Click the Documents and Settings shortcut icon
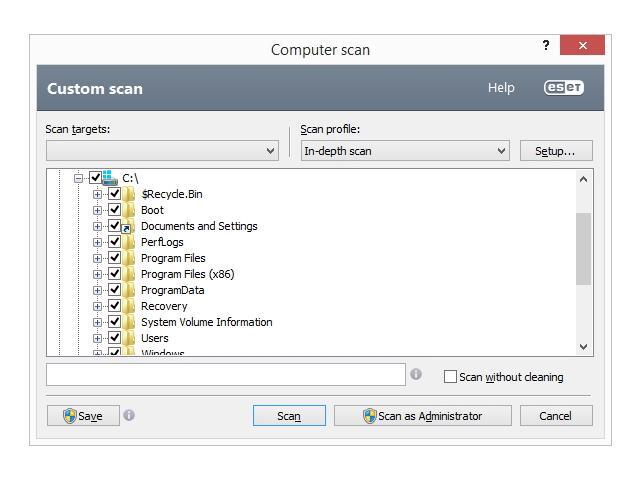The image size is (640, 480). (x=129, y=226)
